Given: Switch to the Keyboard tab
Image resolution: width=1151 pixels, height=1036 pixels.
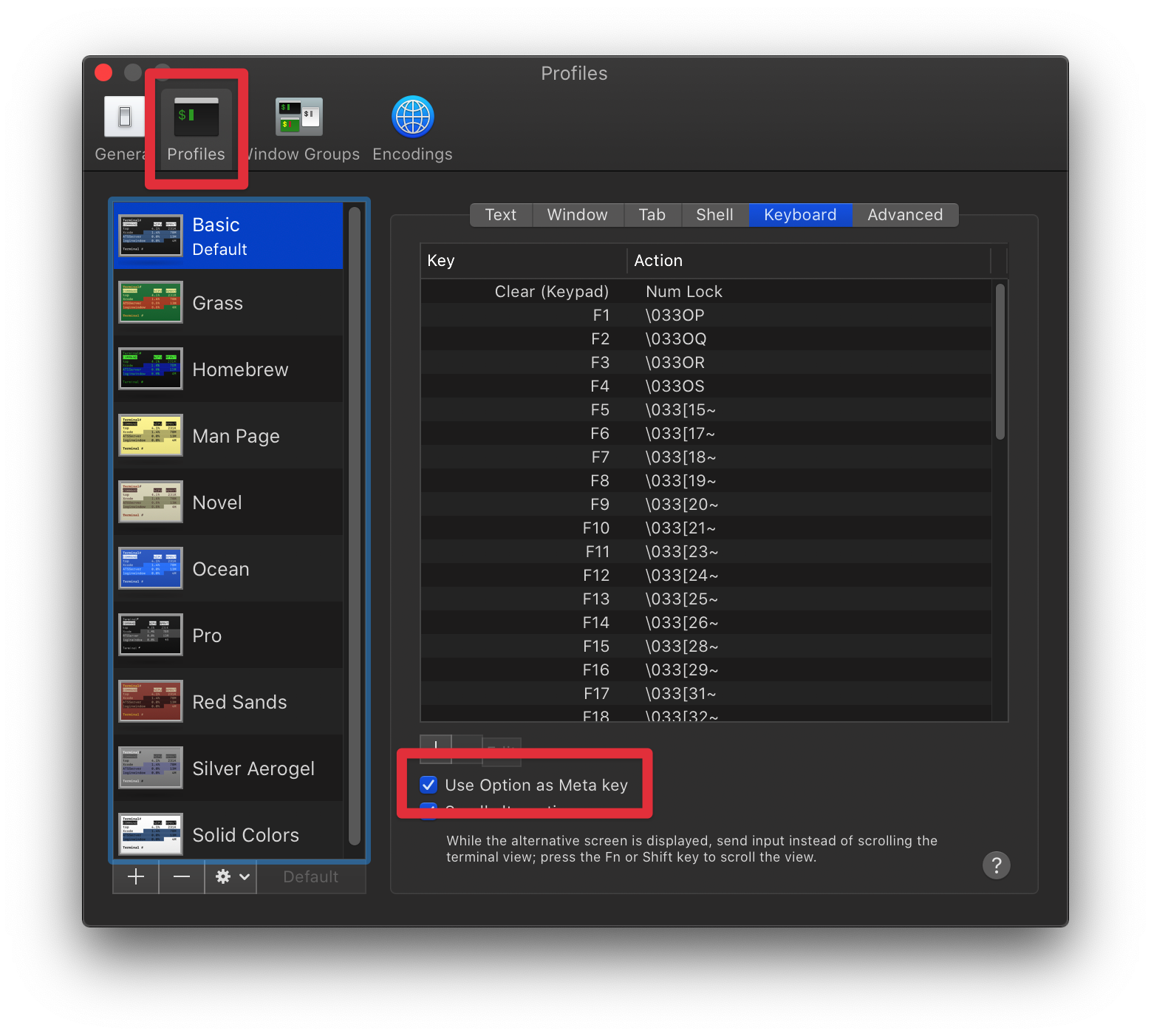Looking at the screenshot, I should click(800, 215).
